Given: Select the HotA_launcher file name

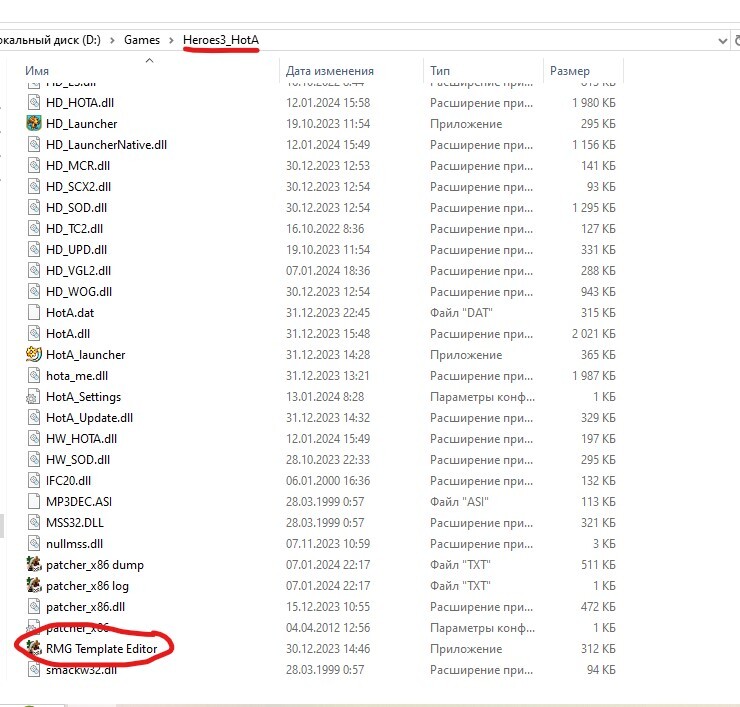Looking at the screenshot, I should coord(85,354).
